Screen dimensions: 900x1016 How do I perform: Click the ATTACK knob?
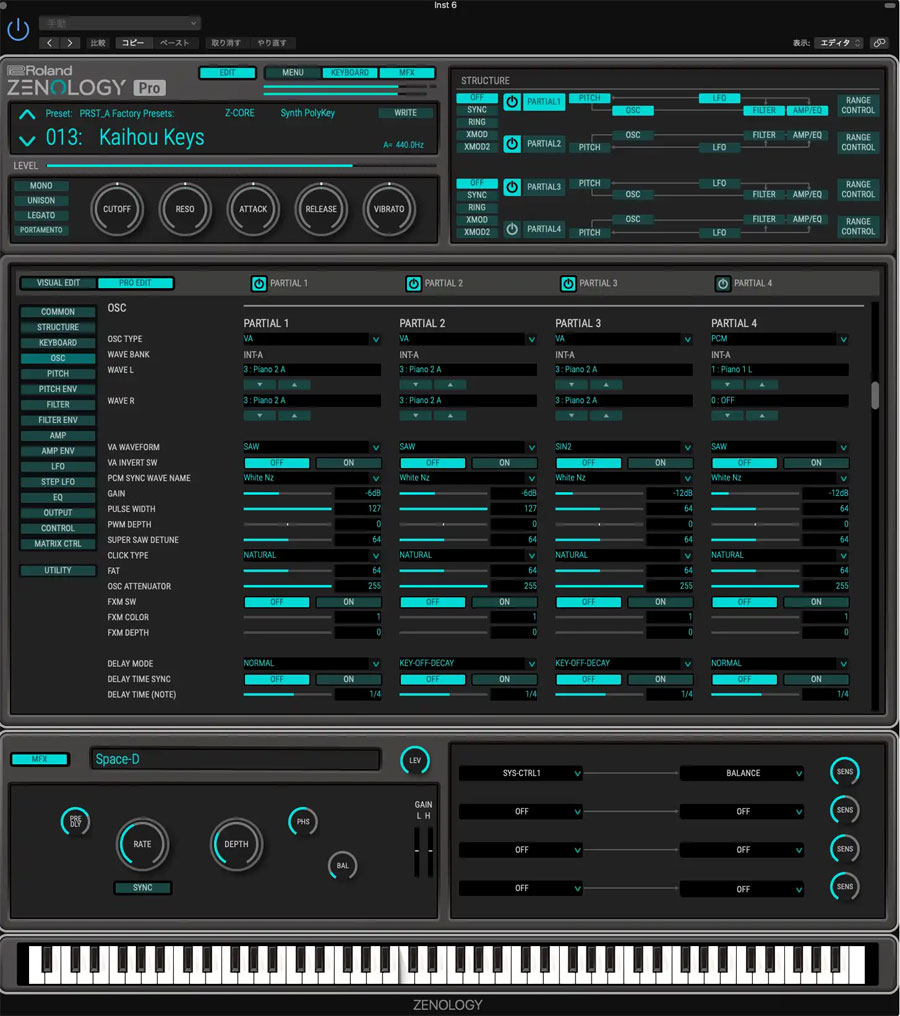click(253, 209)
